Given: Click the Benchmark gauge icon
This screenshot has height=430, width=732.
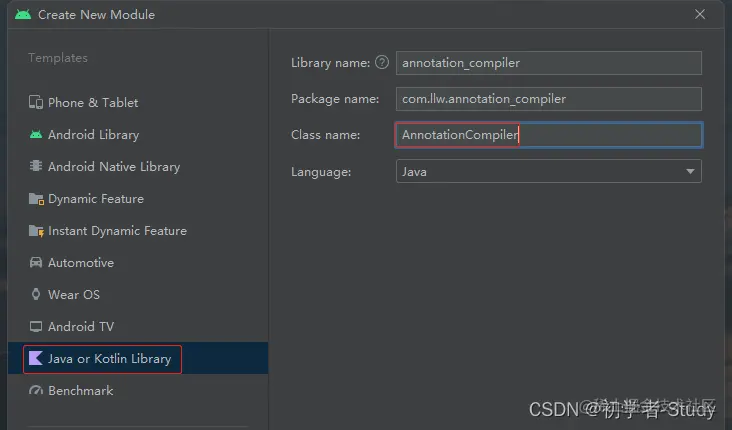Looking at the screenshot, I should [36, 390].
